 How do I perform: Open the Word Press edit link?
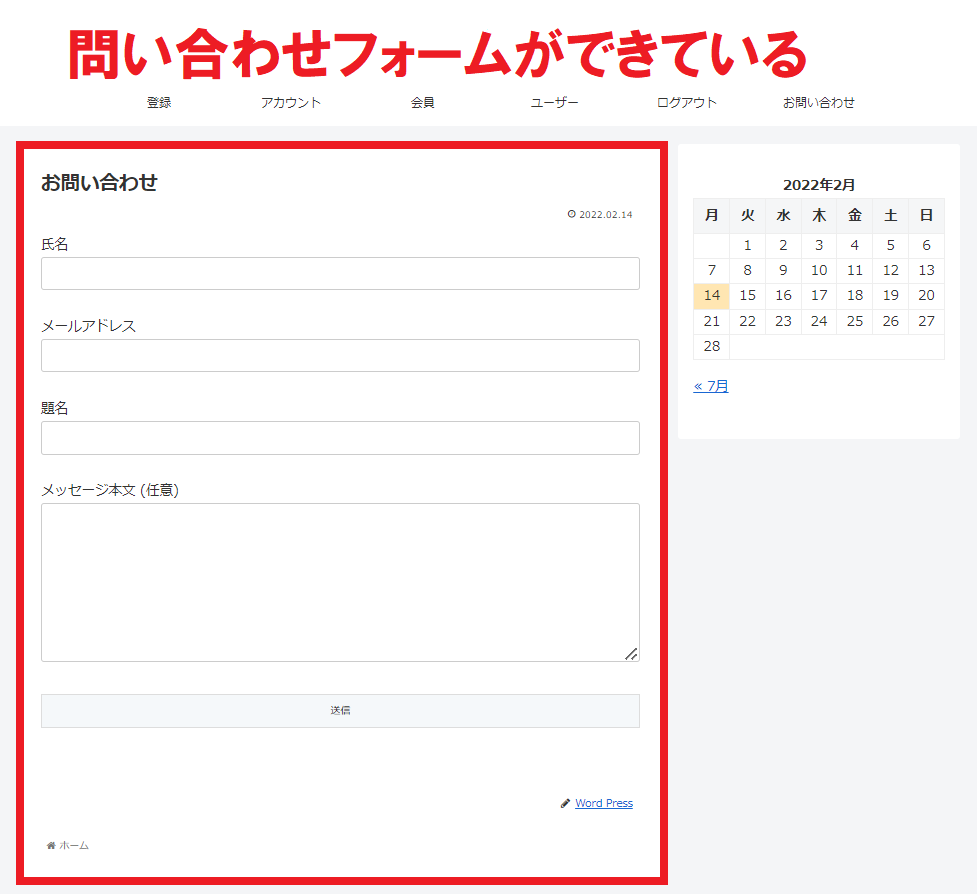604,803
